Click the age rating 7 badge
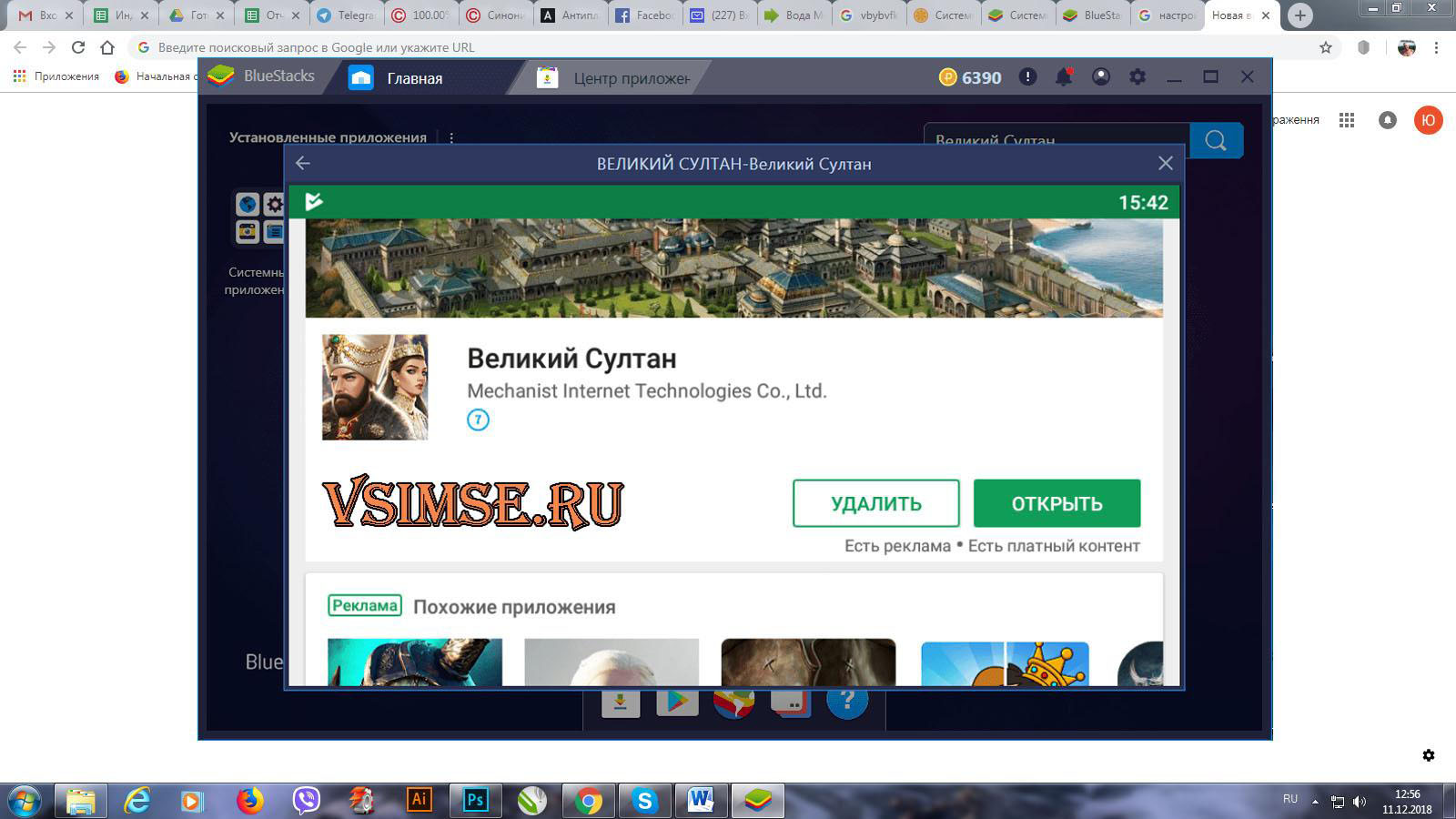 478,420
